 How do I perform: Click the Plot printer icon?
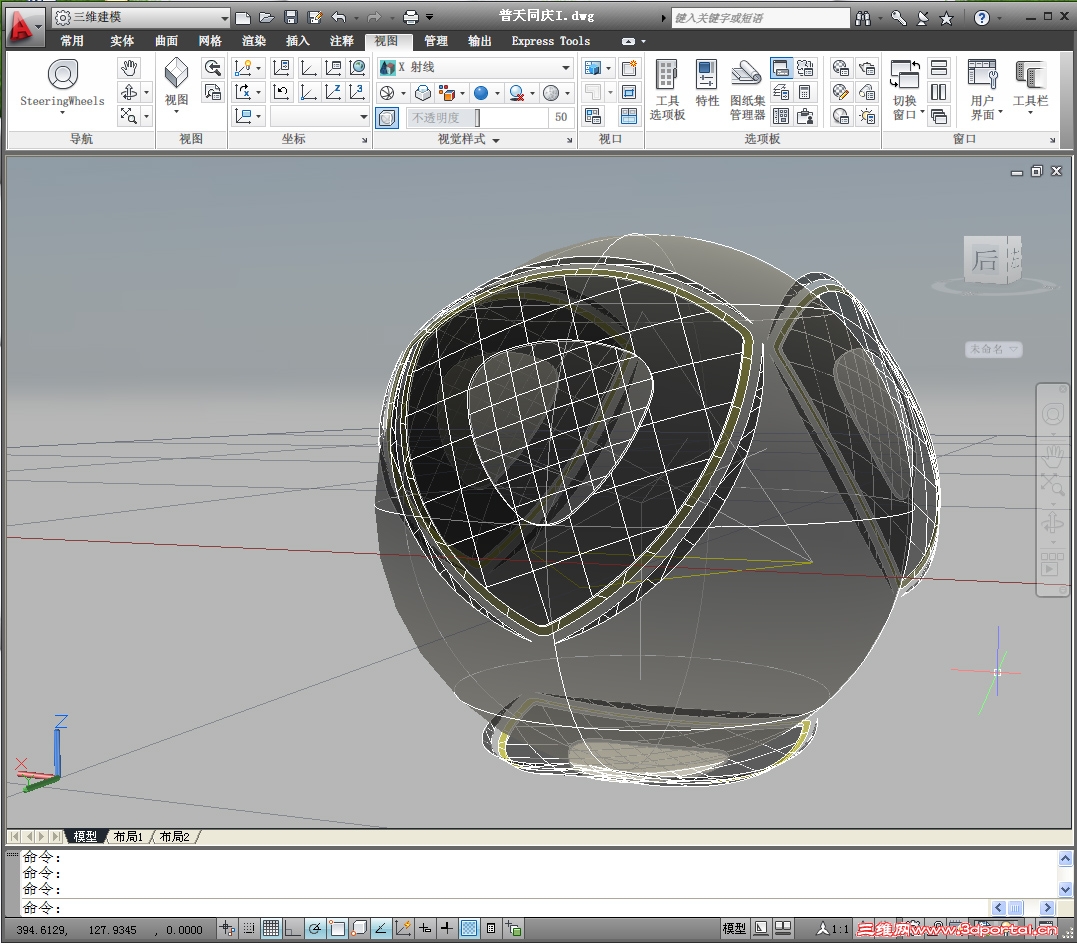[410, 17]
